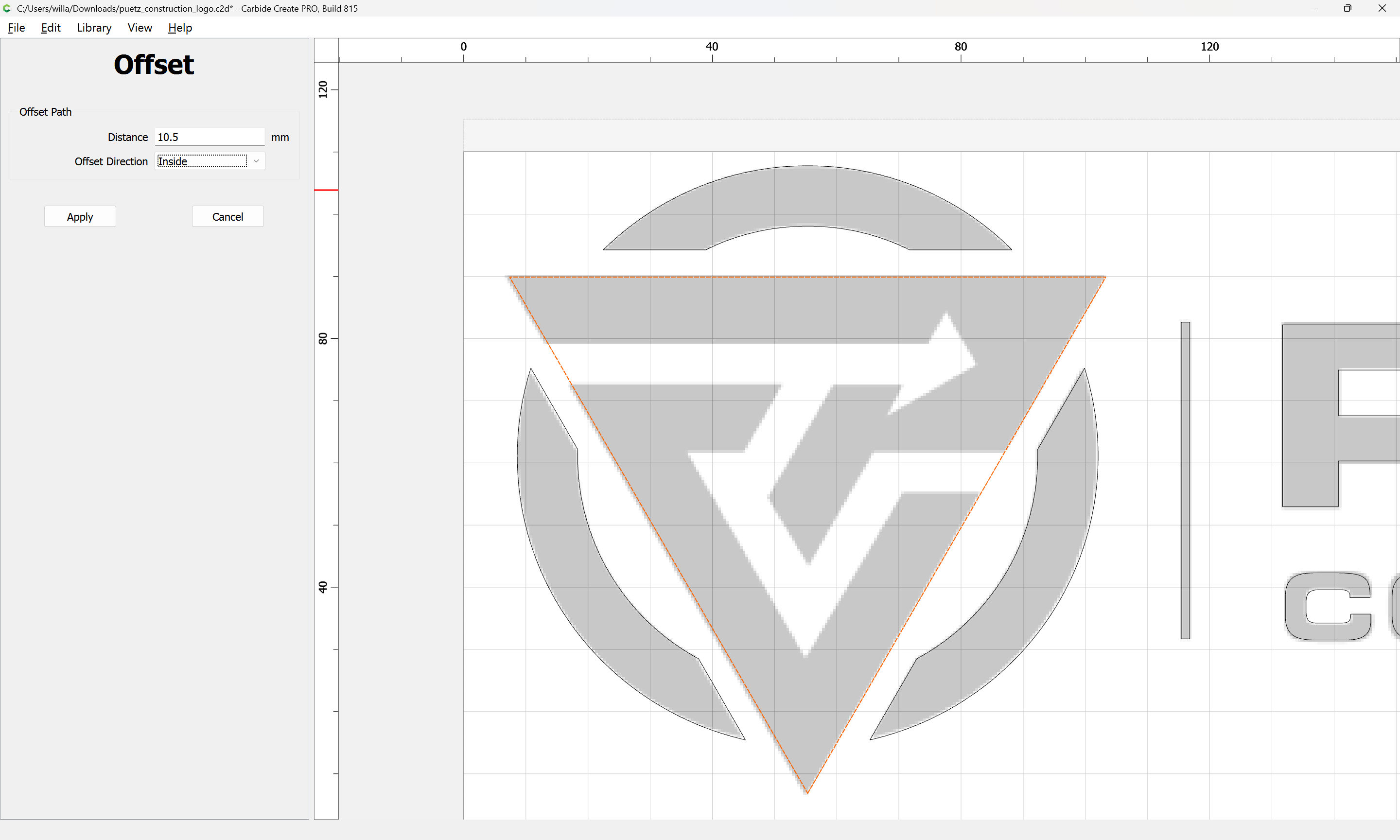Click the 40 mark on vertical ruler
The image size is (1400, 840).
pyautogui.click(x=323, y=587)
